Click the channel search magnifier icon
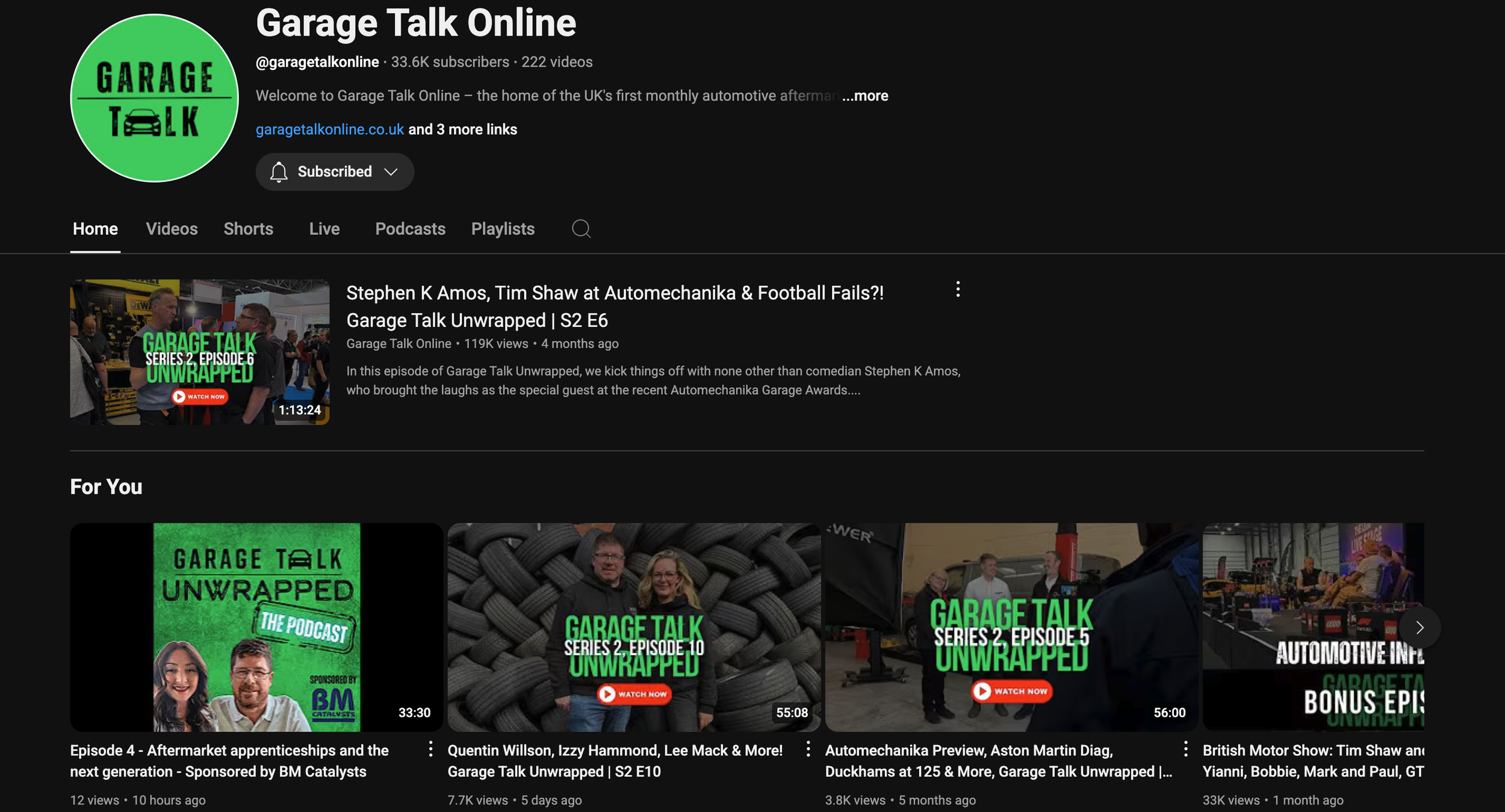Viewport: 1505px width, 812px height. pyautogui.click(x=581, y=229)
